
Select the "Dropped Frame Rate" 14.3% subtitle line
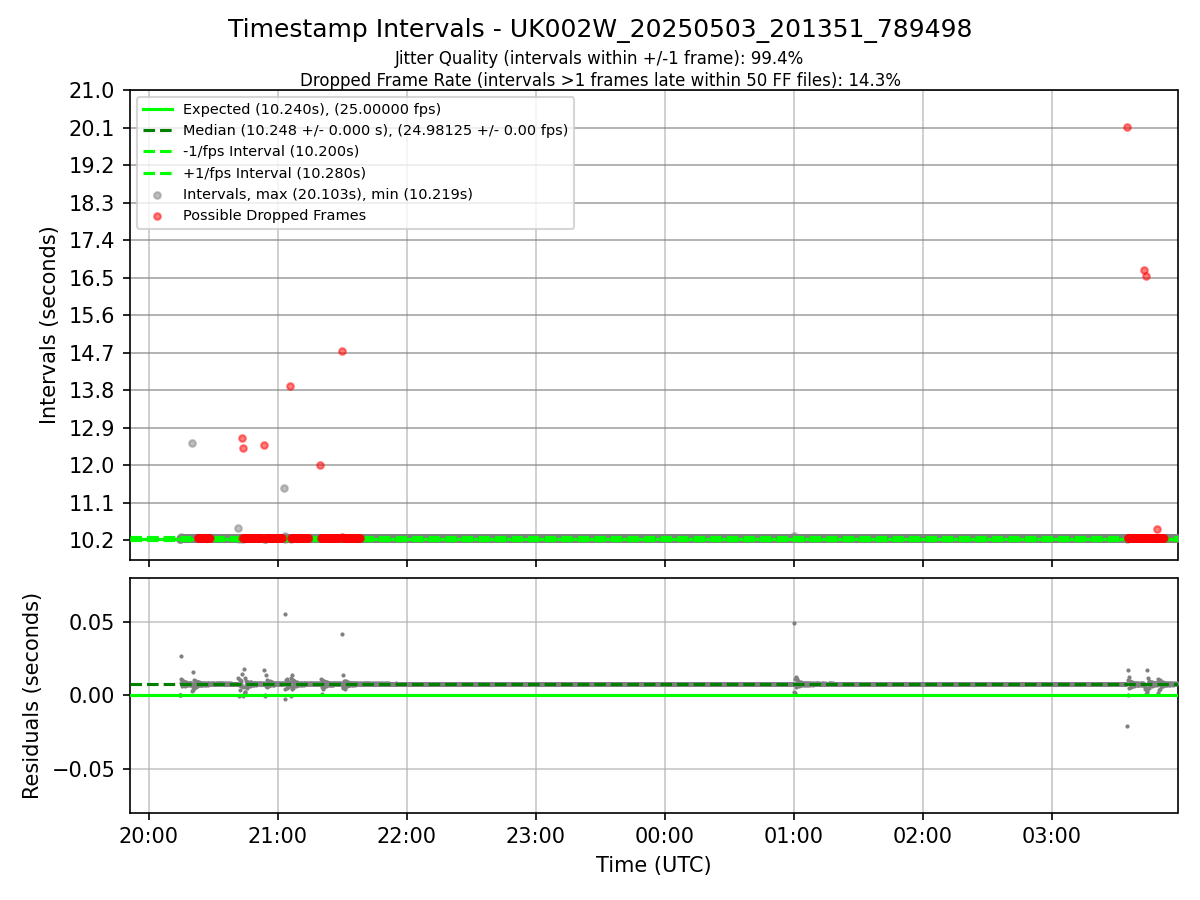(x=600, y=80)
